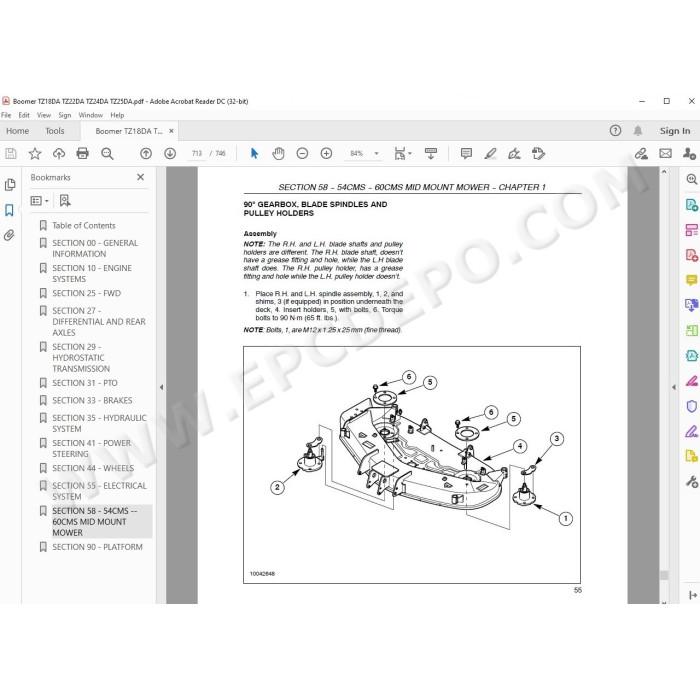Select the Boomer TZ18DA document tab
This screenshot has width=700, height=700.
pos(129,131)
